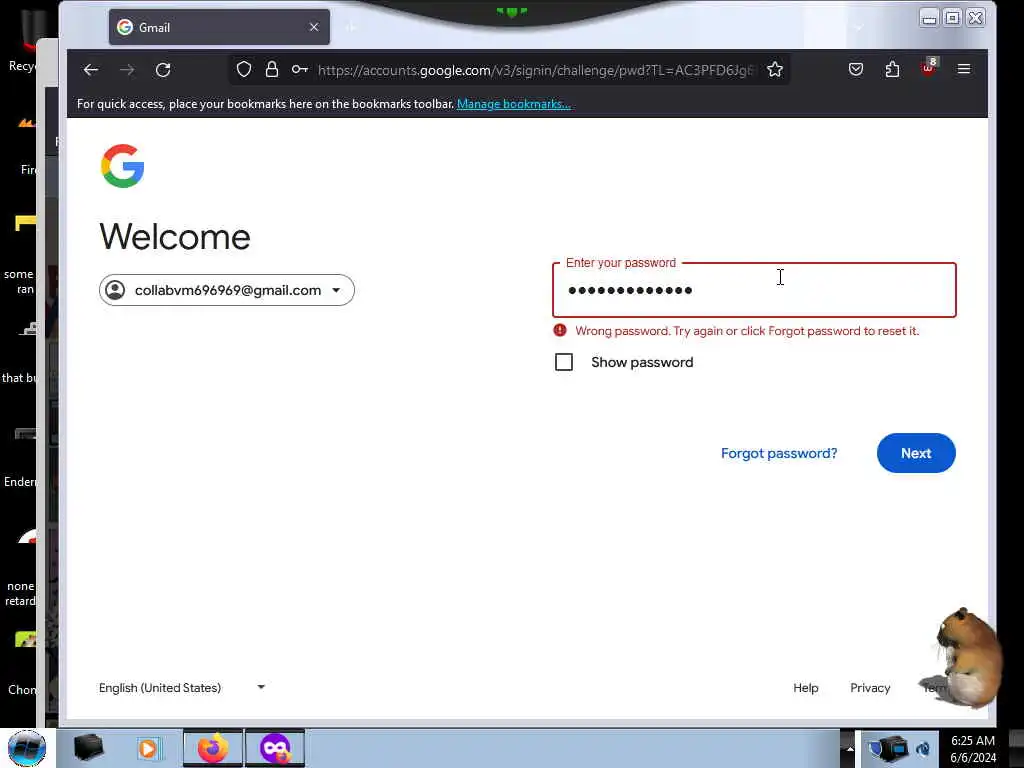Click the Manage bookmarks link

coord(514,104)
